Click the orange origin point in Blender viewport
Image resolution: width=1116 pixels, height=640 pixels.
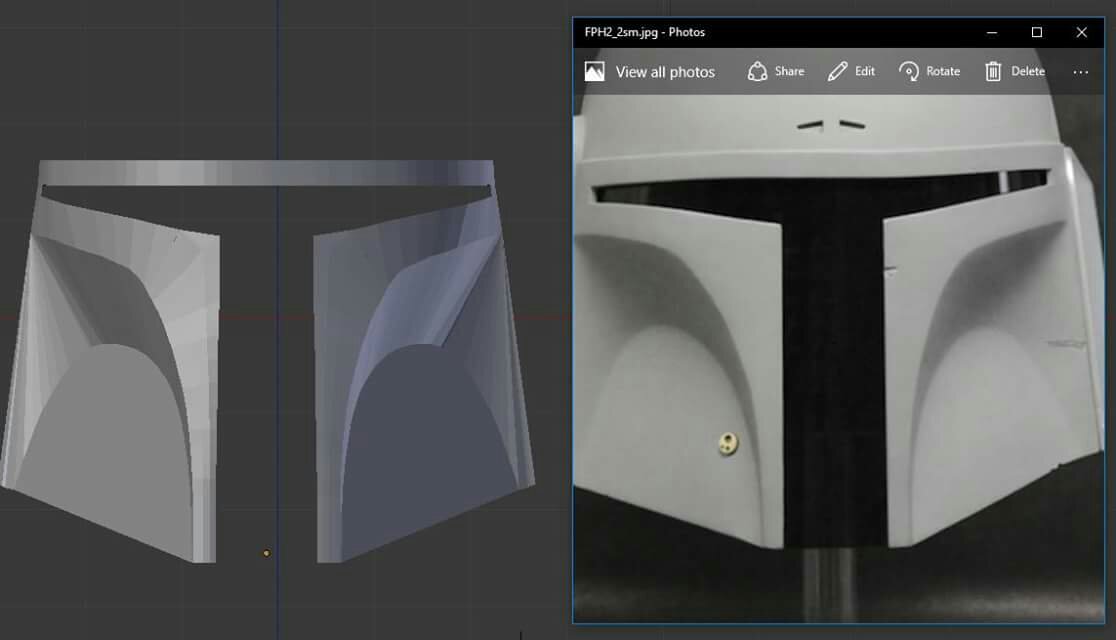[x=266, y=553]
